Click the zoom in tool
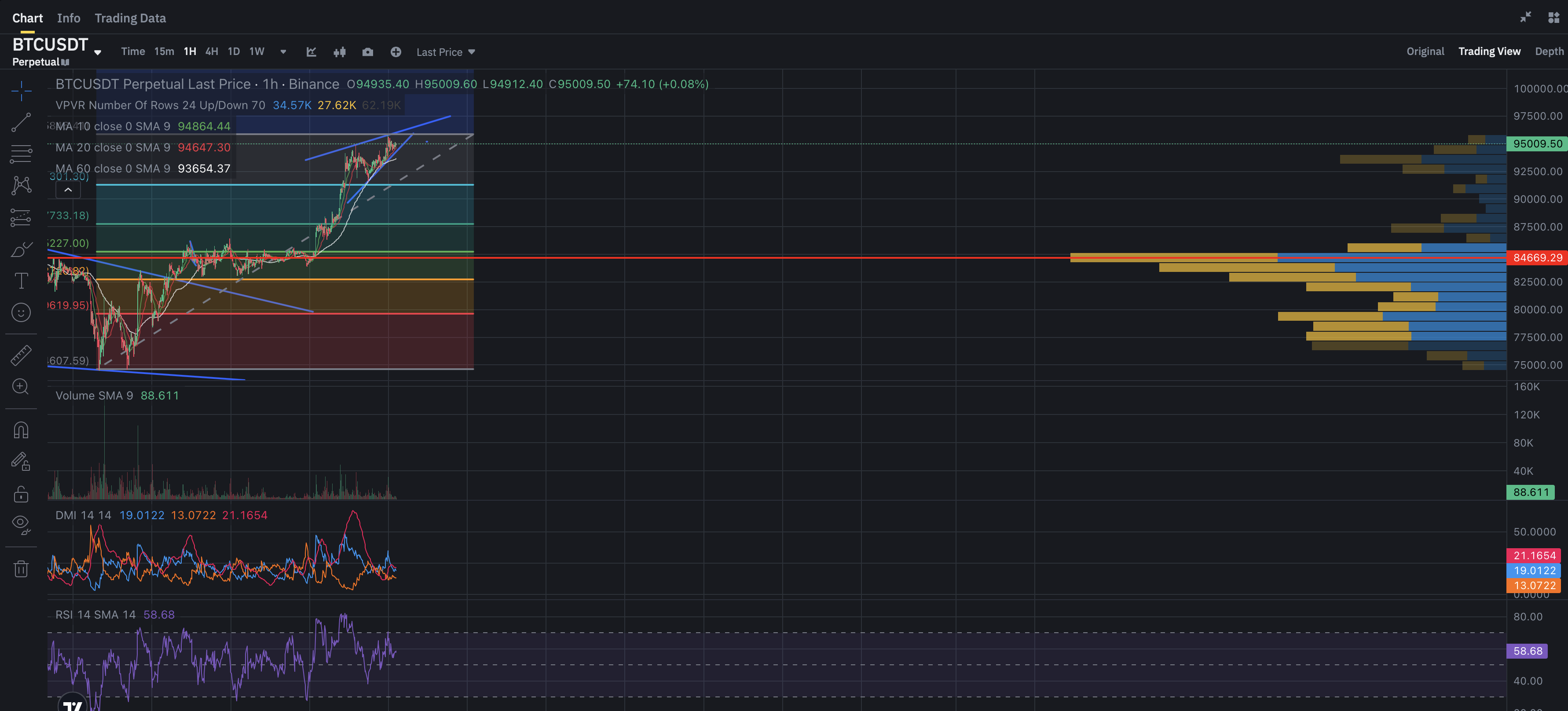1568x711 pixels. [21, 387]
